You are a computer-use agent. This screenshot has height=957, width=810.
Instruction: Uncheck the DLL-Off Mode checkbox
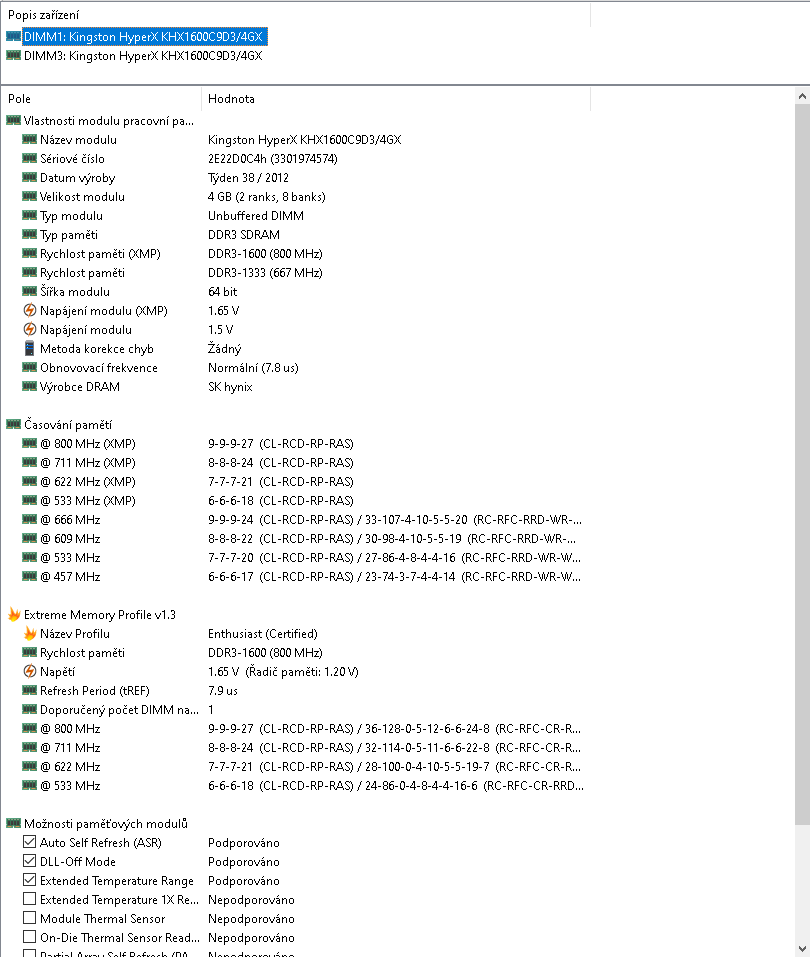click(29, 862)
